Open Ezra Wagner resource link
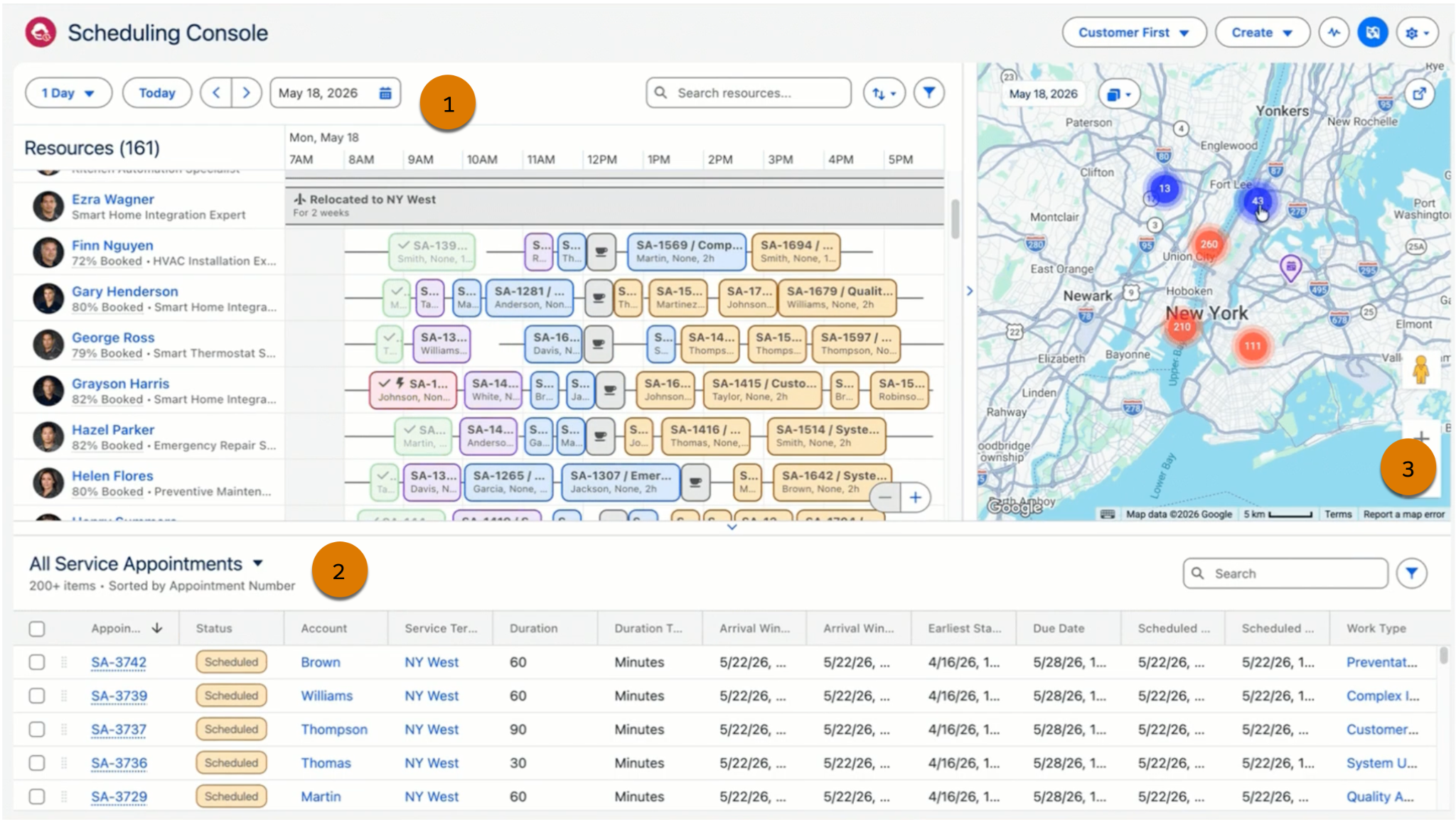1456x820 pixels. [112, 200]
